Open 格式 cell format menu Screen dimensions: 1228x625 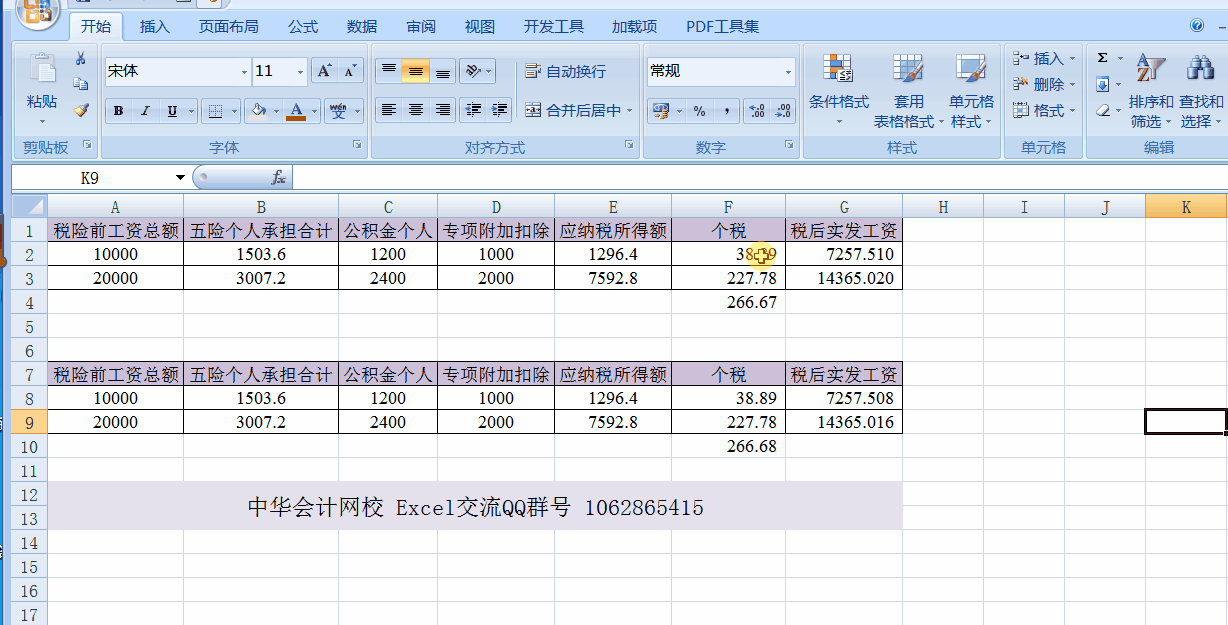pyautogui.click(x=1043, y=111)
